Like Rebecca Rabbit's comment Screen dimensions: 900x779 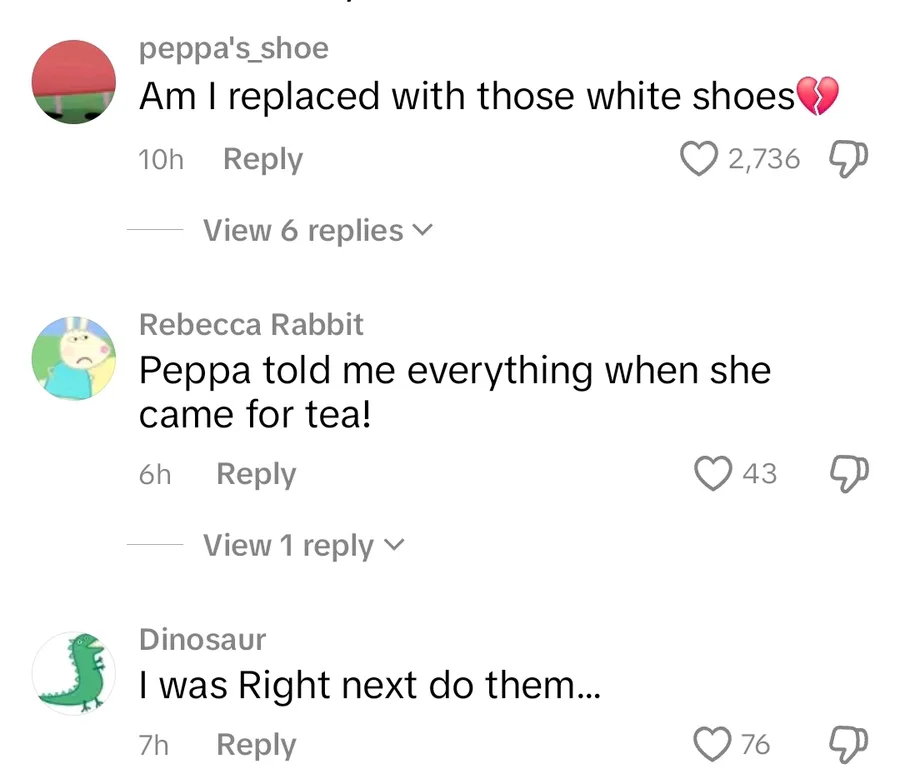pyautogui.click(x=713, y=473)
